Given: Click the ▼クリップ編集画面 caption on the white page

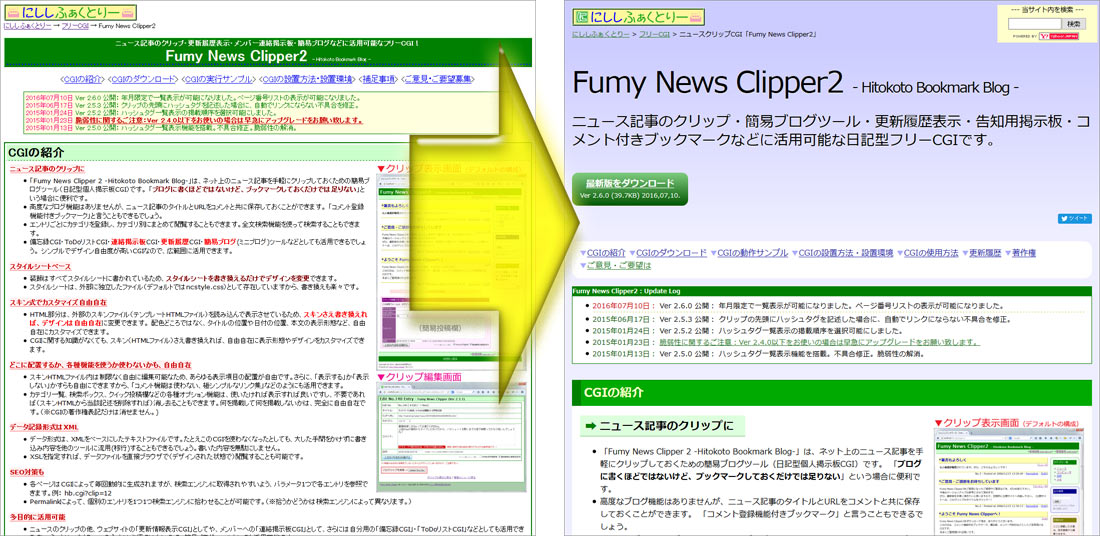Looking at the screenshot, I should pos(419,377).
